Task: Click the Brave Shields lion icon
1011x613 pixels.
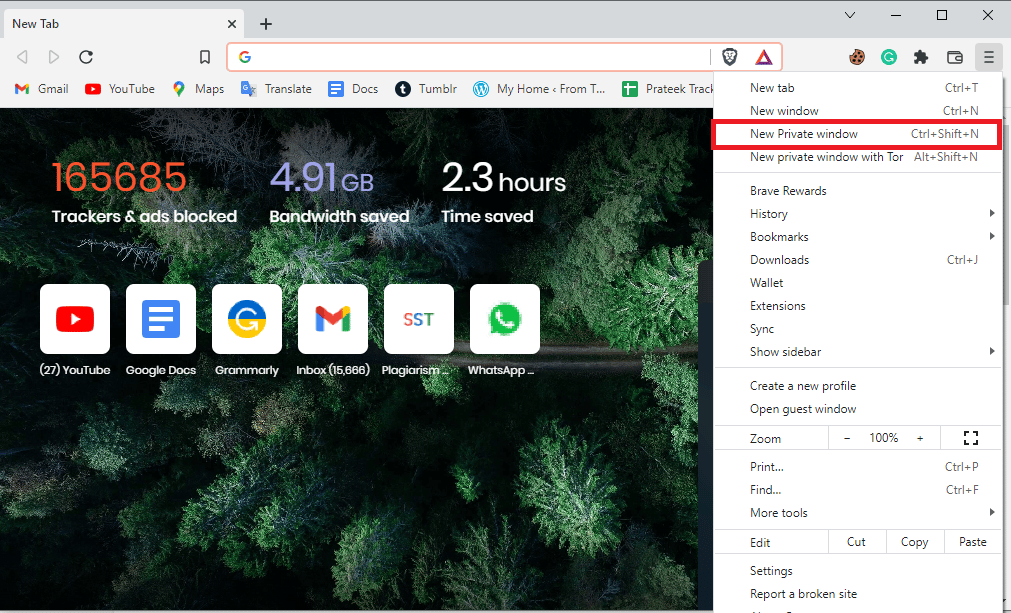Action: pos(729,57)
